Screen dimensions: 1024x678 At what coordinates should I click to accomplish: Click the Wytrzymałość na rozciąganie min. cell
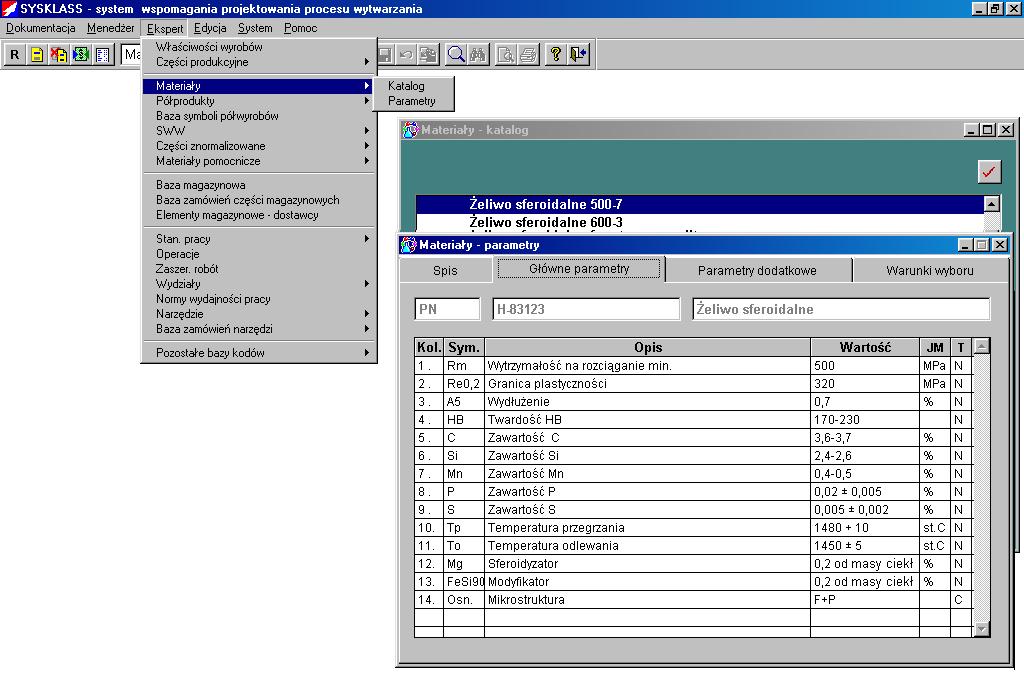point(648,366)
